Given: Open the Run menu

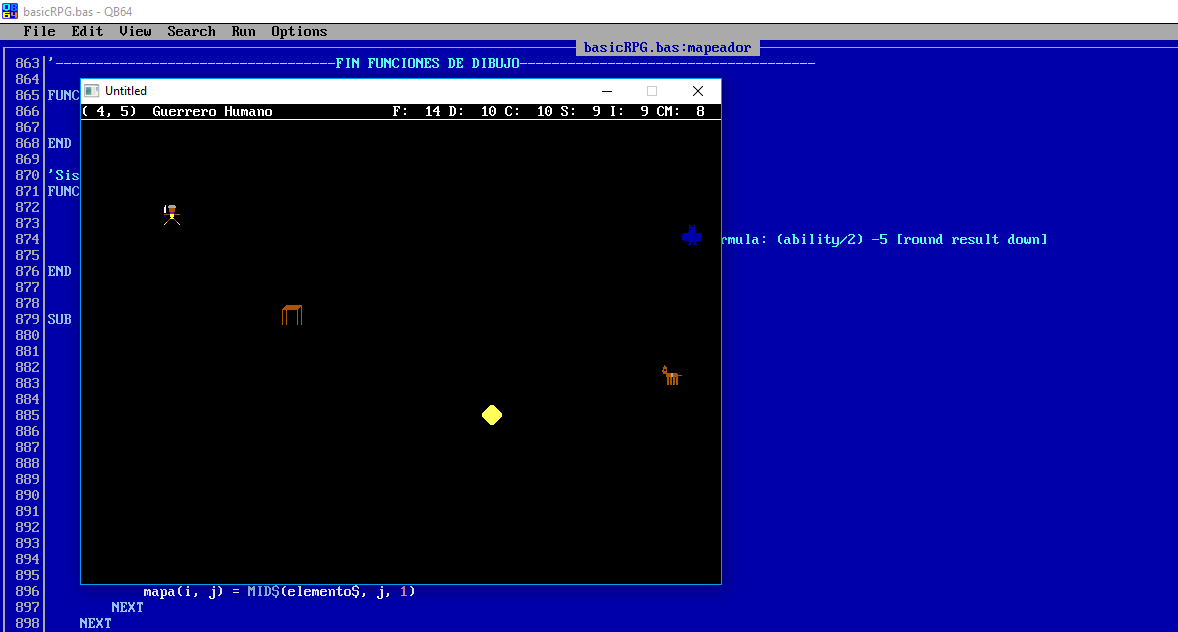Looking at the screenshot, I should tap(243, 31).
